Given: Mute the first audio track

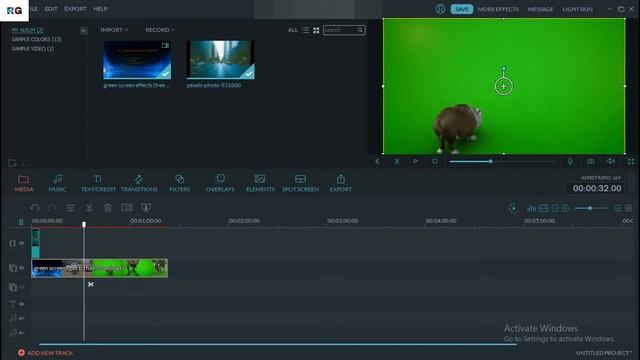Looking at the screenshot, I should (22, 318).
